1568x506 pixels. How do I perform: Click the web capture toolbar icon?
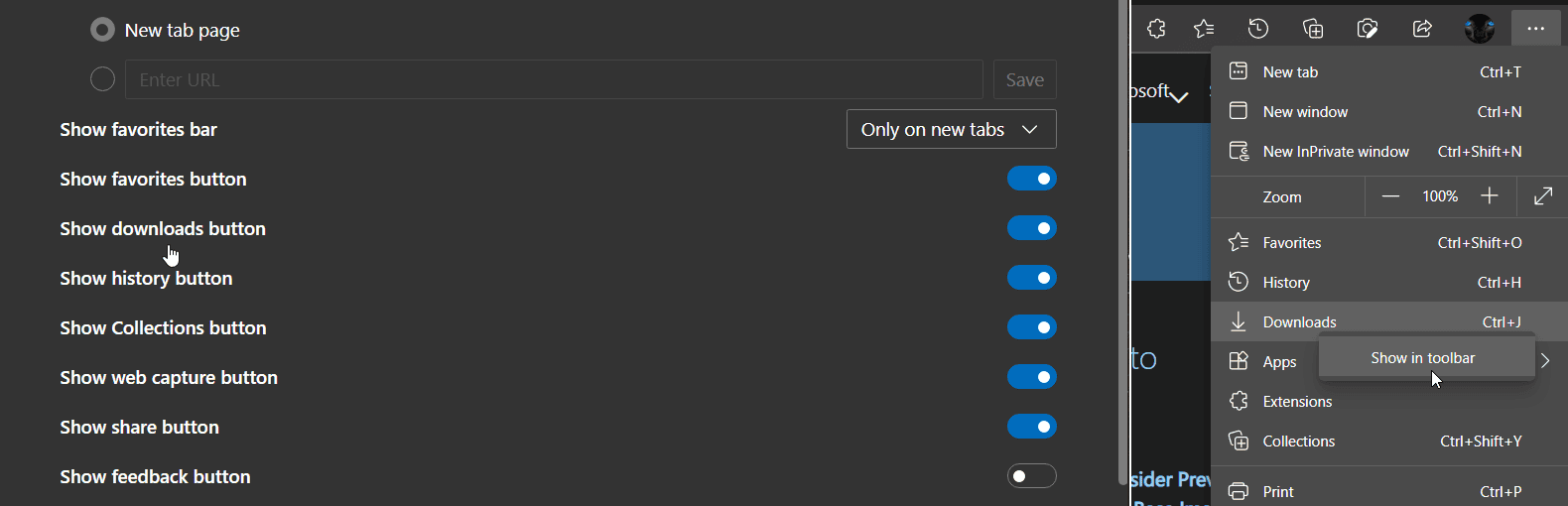click(1368, 29)
